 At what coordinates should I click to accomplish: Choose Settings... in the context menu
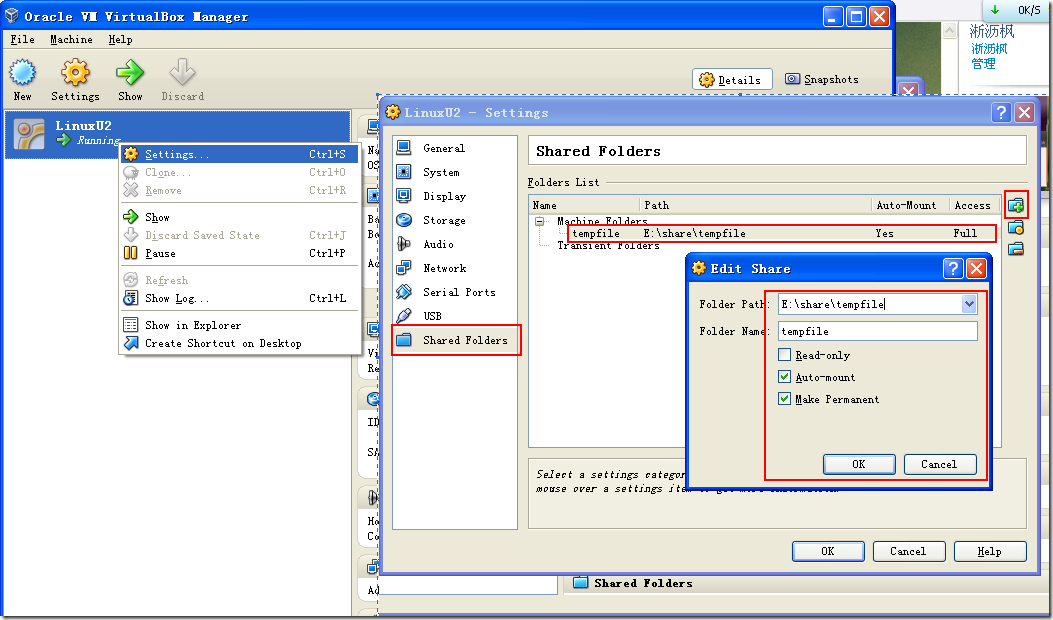[240, 154]
